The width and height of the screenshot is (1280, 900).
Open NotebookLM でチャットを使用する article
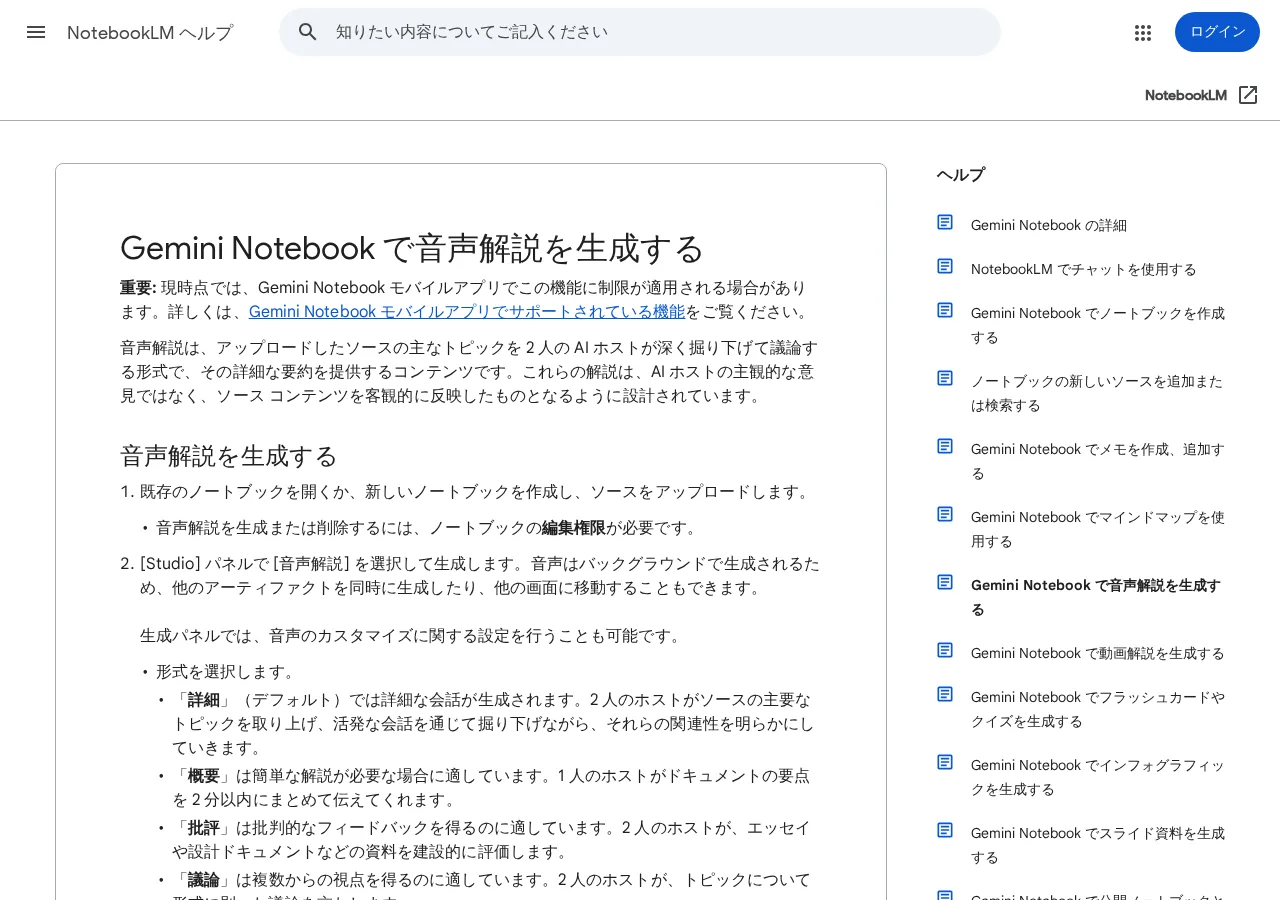(1084, 269)
